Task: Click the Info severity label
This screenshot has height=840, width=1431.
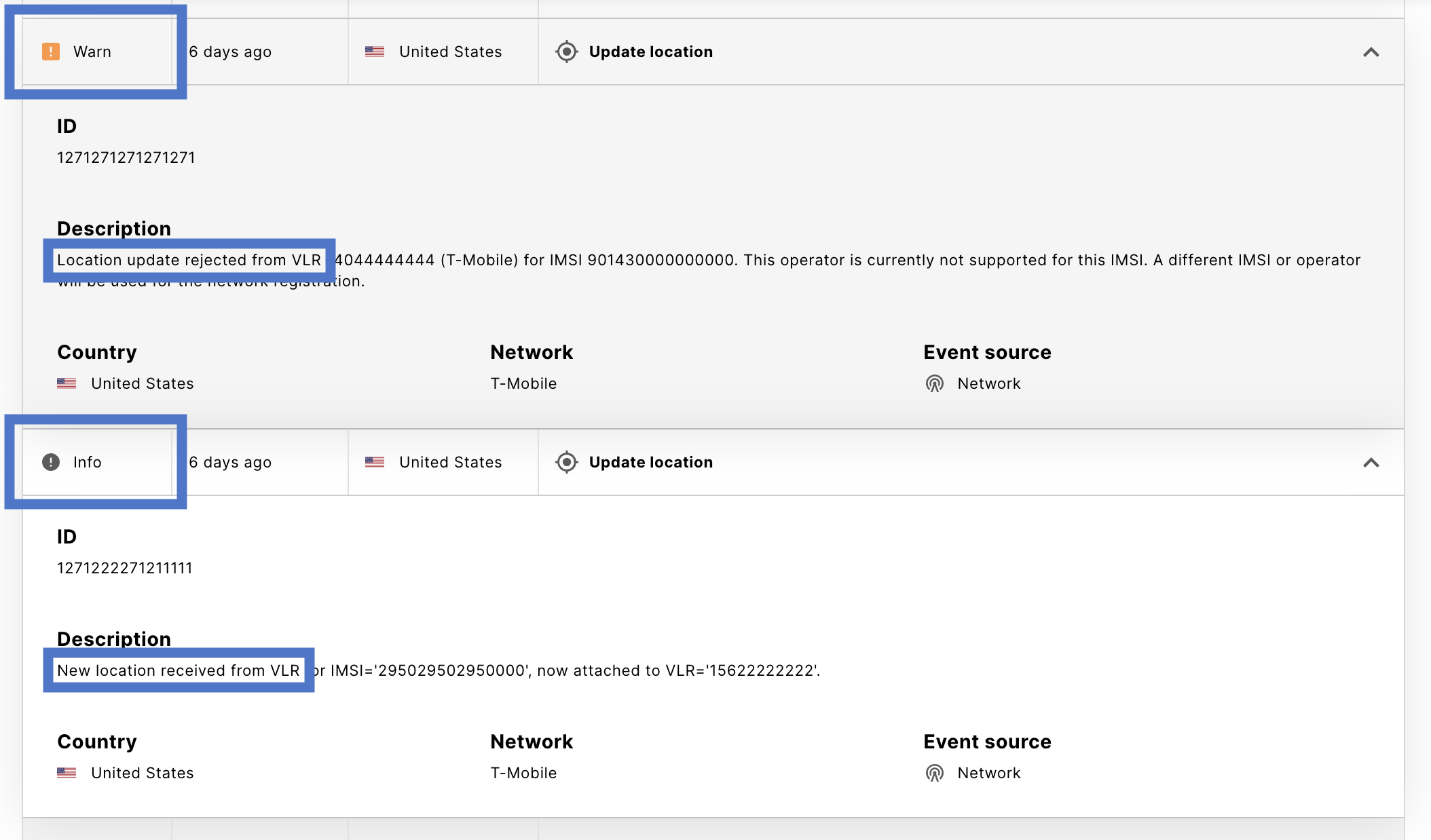Action: [88, 462]
